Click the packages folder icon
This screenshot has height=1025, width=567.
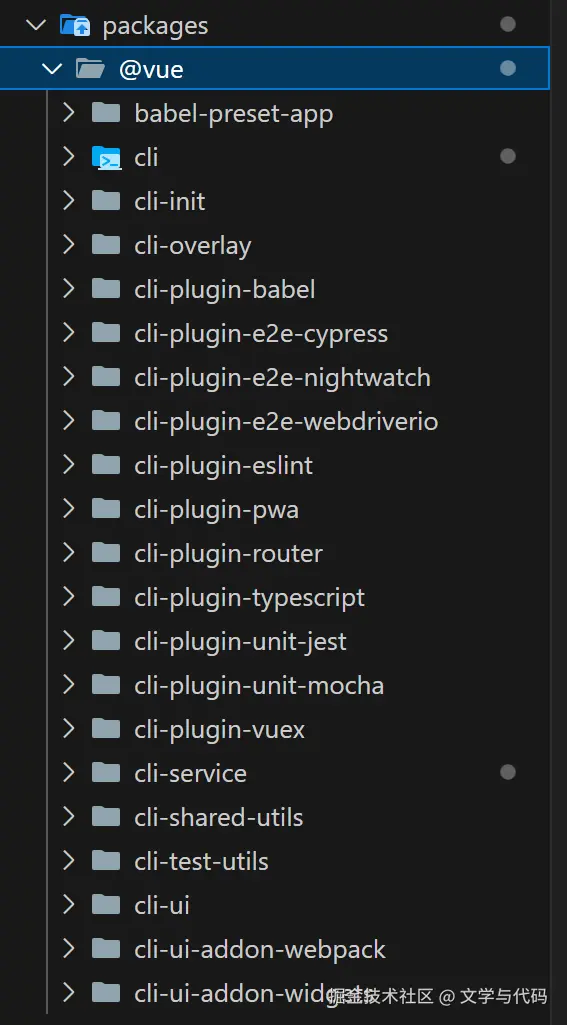(76, 25)
